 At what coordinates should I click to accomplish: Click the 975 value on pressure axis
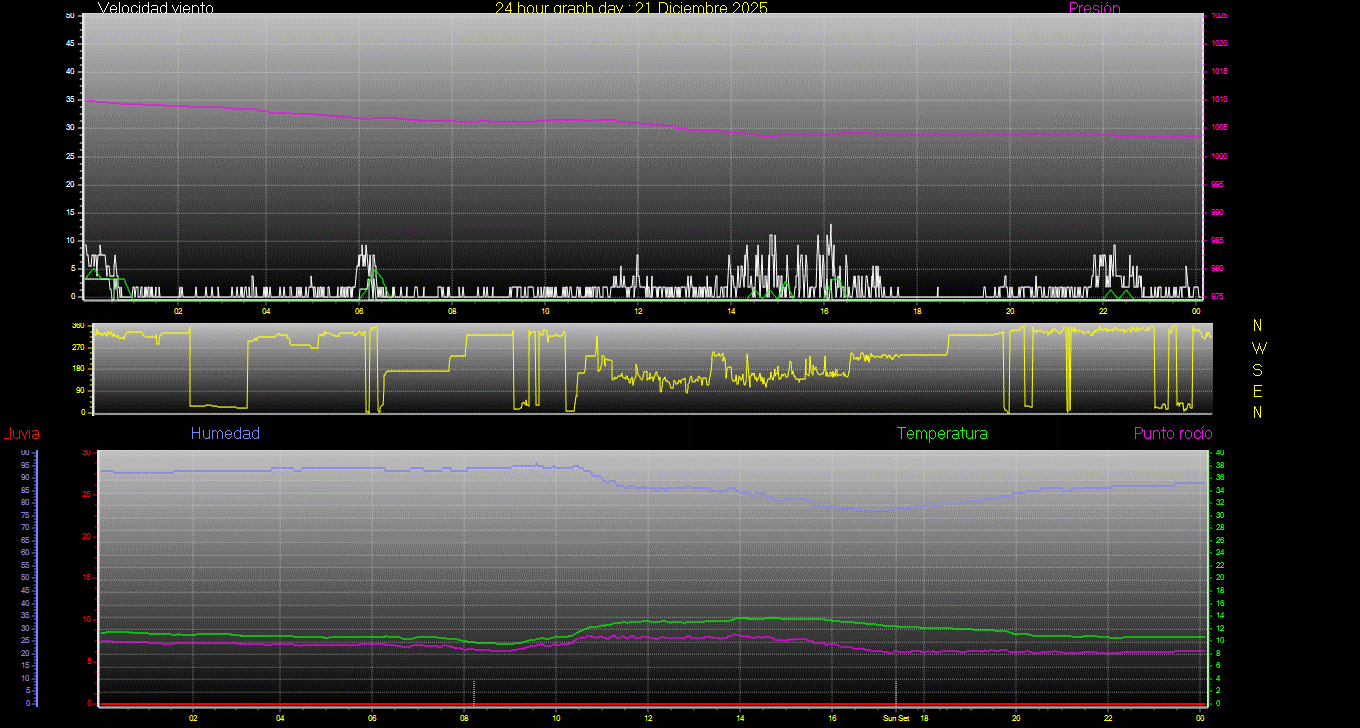tap(1218, 297)
